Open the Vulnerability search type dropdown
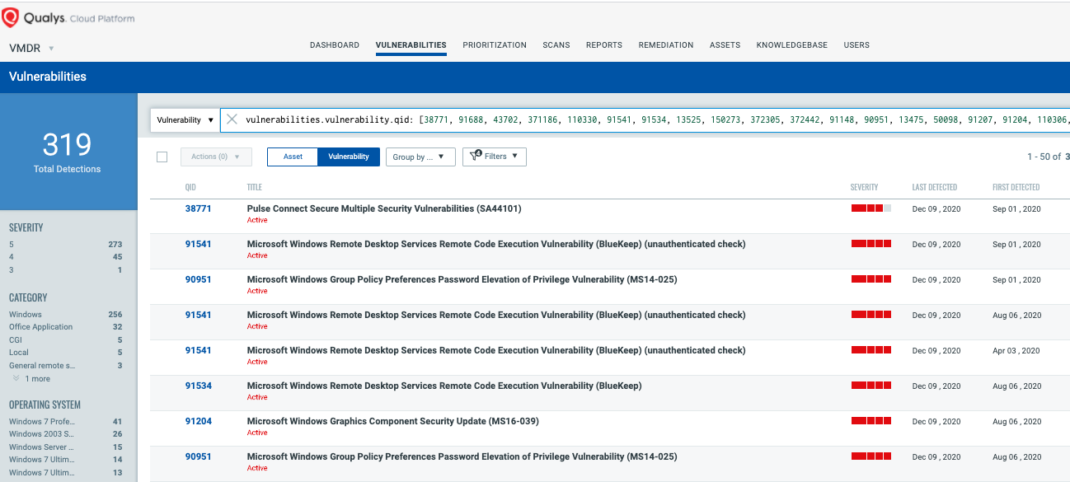The image size is (1070, 482). click(x=185, y=119)
